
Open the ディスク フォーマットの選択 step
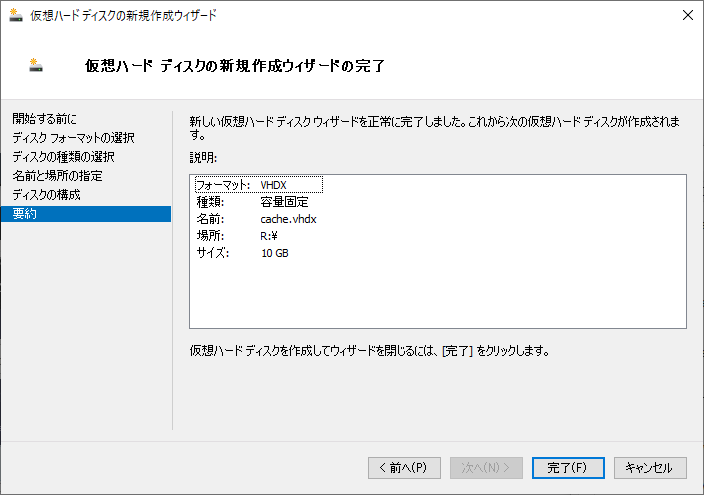[73, 137]
